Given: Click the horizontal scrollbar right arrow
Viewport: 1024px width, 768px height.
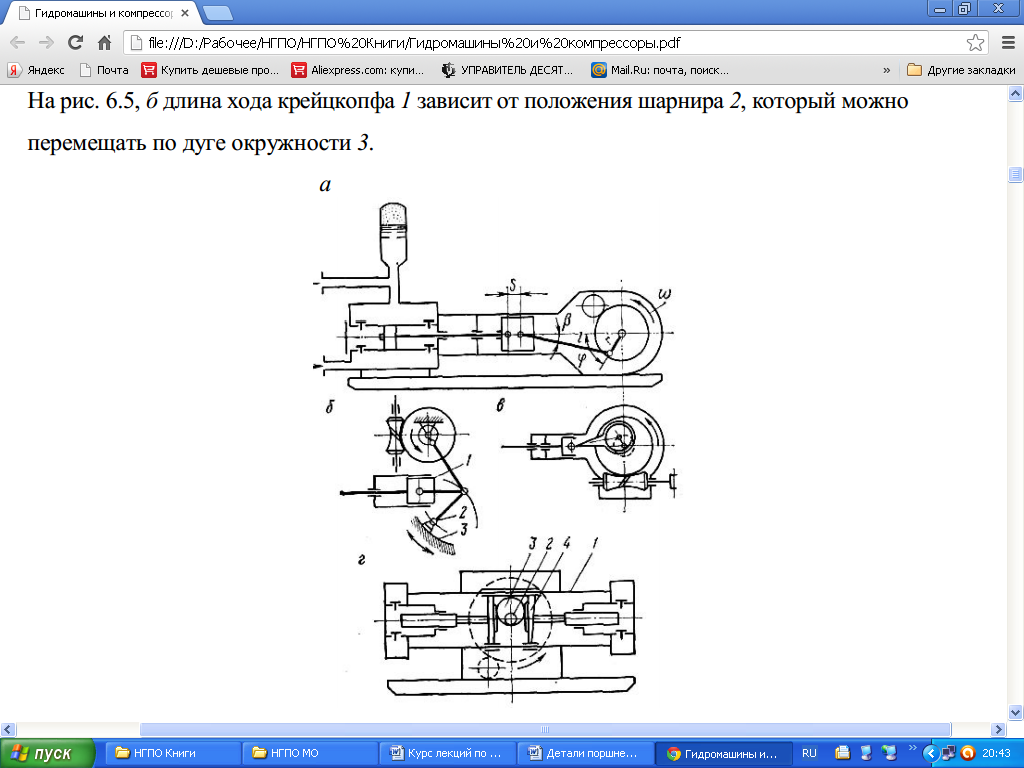Looking at the screenshot, I should [998, 729].
